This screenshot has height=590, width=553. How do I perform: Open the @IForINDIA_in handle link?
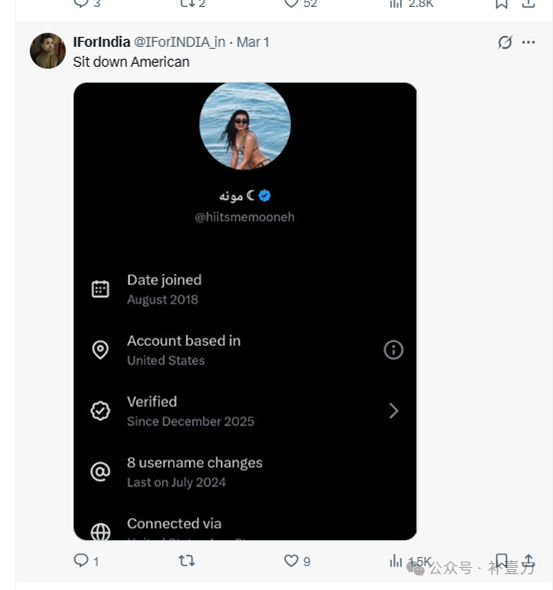point(179,42)
